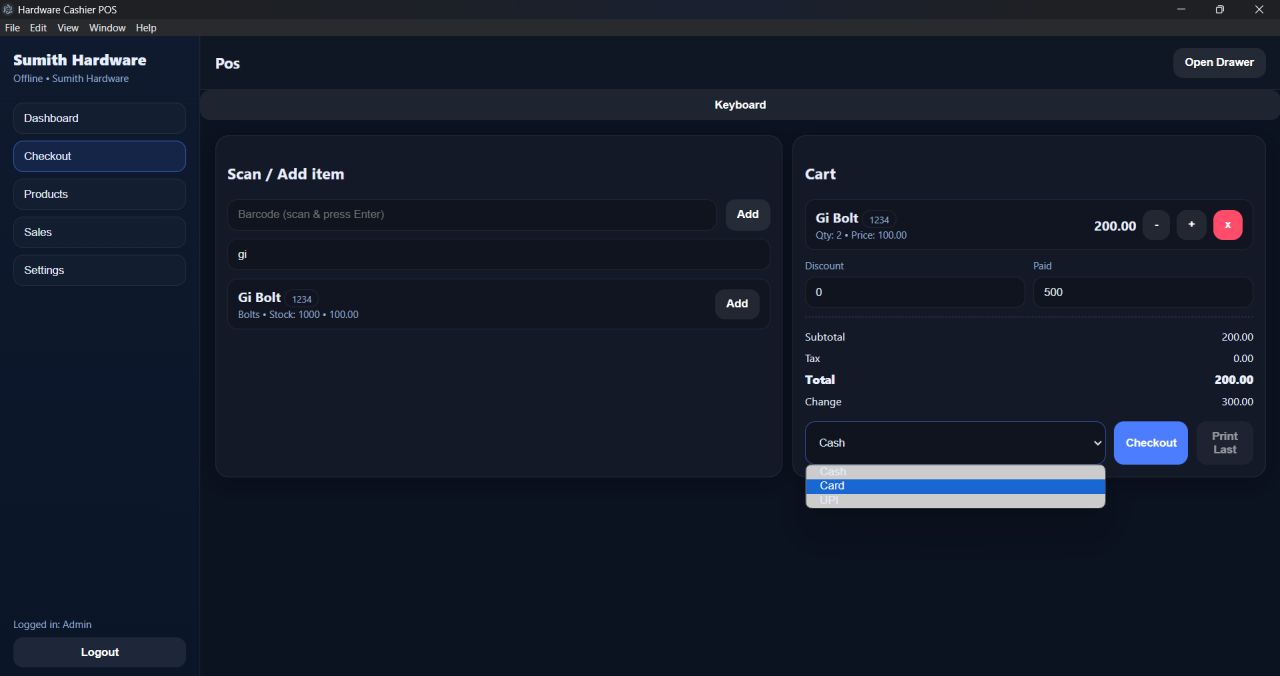Click the Tax value 0.00

pos(1243,359)
